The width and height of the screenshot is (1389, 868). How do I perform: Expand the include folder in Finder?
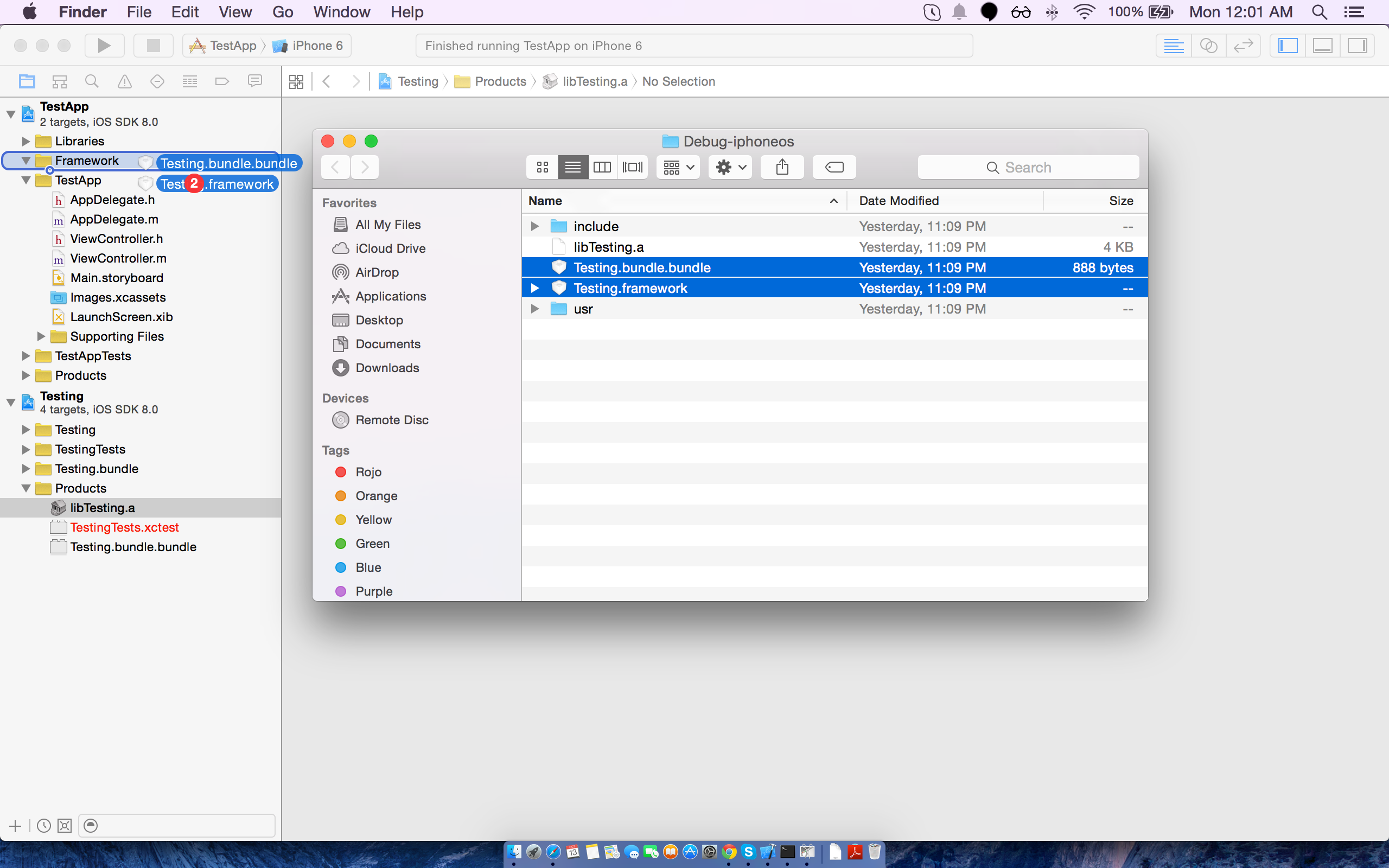click(534, 226)
